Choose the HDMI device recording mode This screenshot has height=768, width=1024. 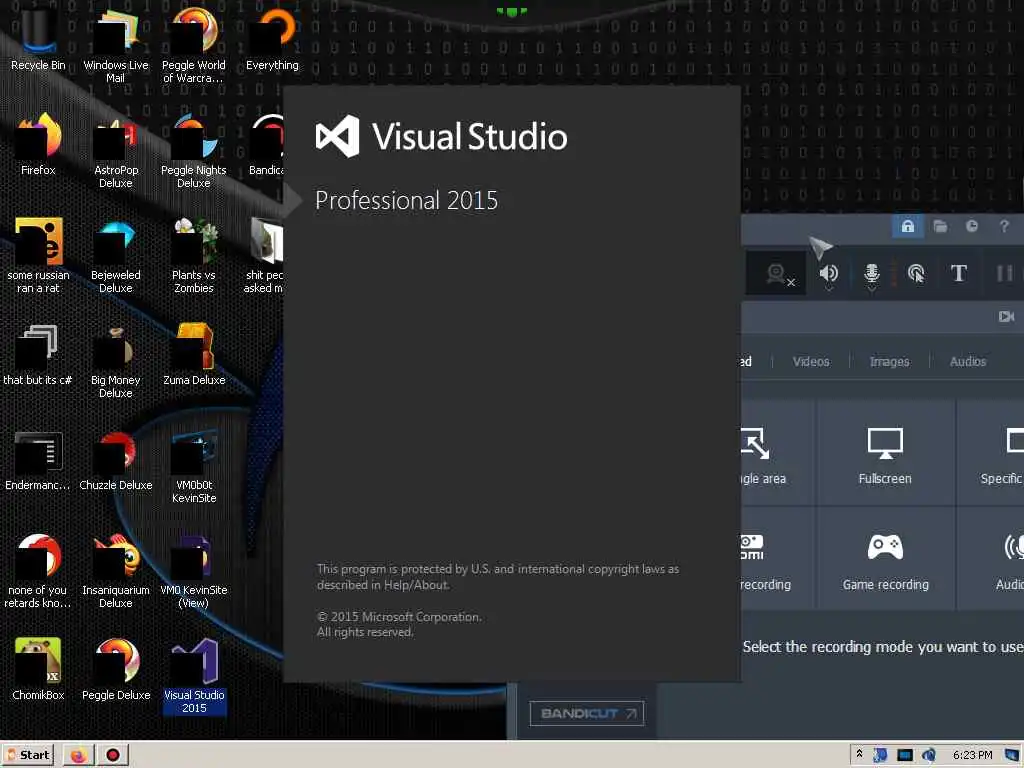777,560
